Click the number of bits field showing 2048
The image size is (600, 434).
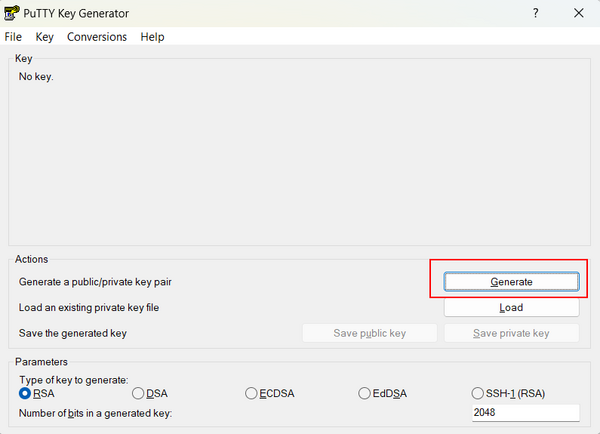point(526,413)
